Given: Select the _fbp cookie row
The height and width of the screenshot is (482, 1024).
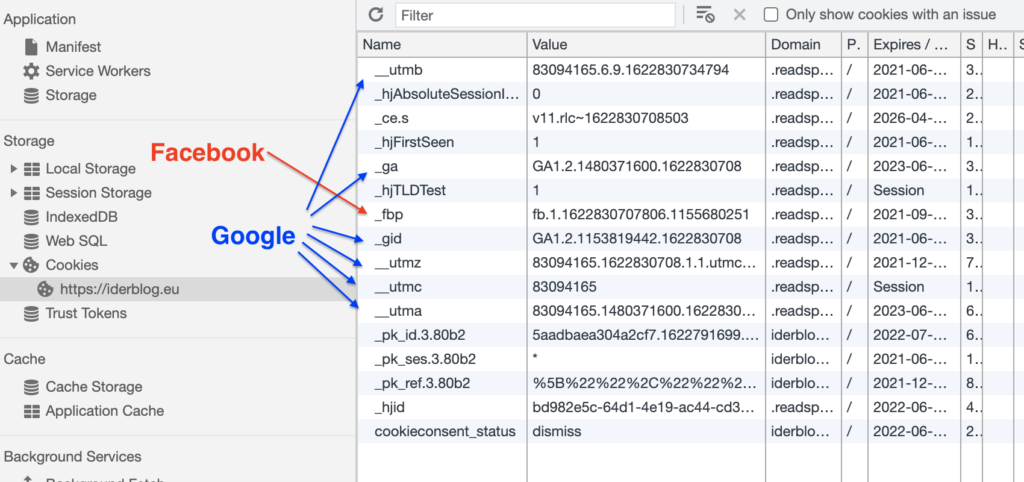Looking at the screenshot, I should click(690, 215).
